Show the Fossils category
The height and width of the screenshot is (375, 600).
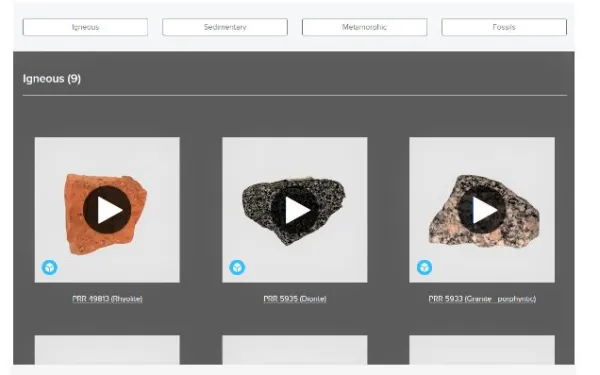(x=504, y=27)
